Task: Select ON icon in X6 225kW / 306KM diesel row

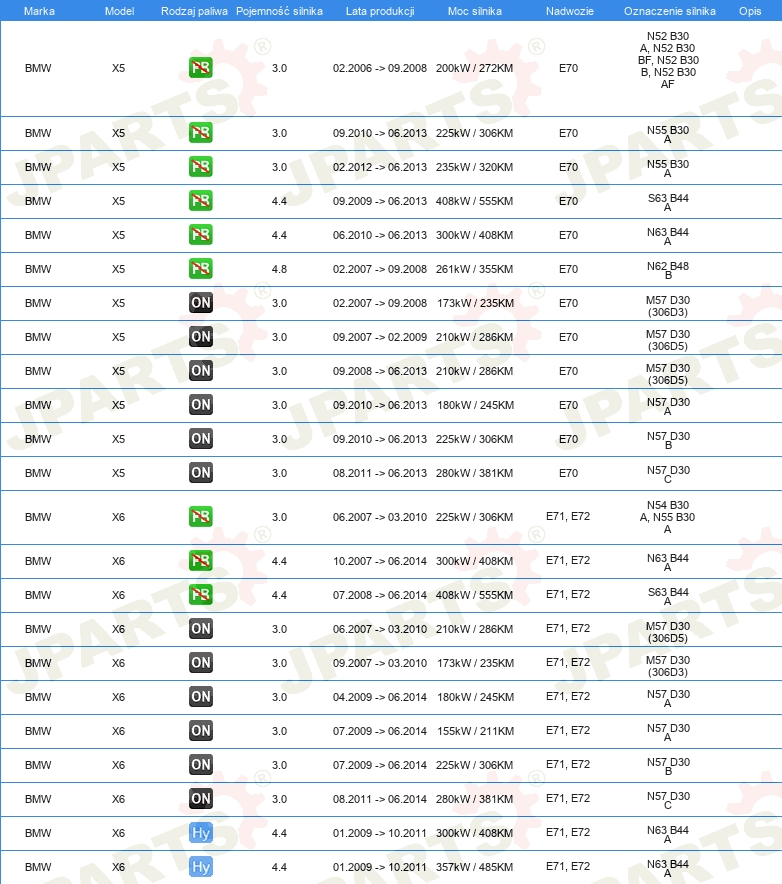Action: click(x=201, y=764)
